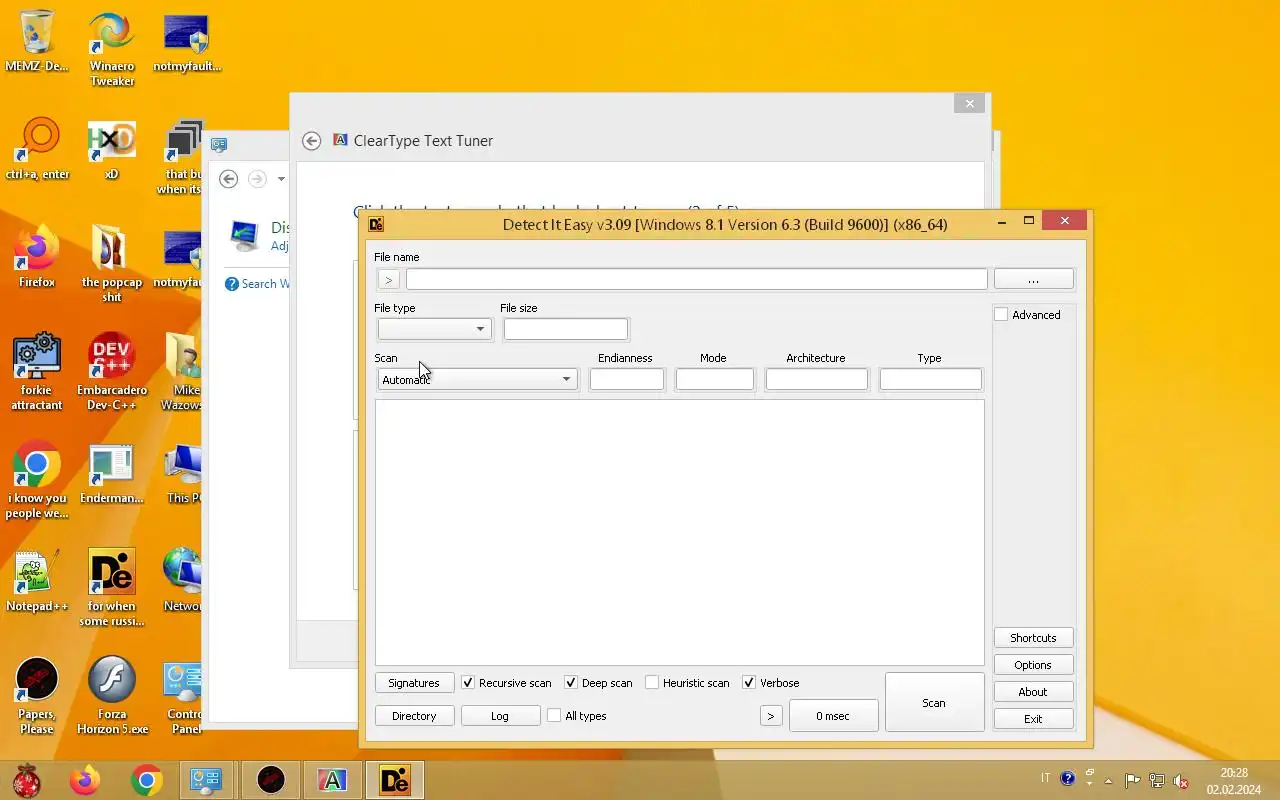Open the xD HxD desktop shortcut

(x=112, y=149)
